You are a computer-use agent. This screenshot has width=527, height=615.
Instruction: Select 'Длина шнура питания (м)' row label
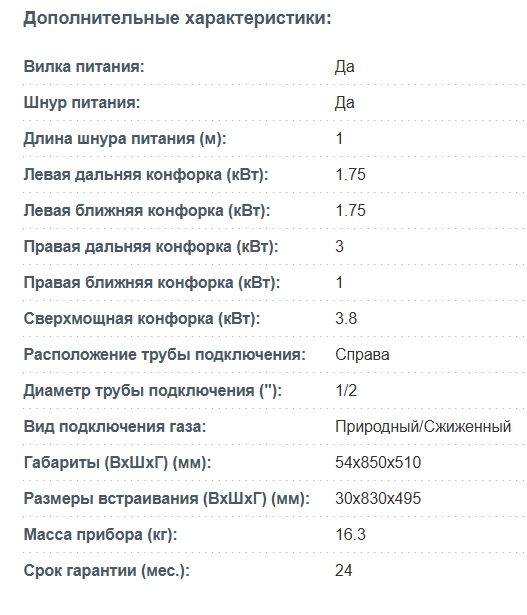coord(125,139)
